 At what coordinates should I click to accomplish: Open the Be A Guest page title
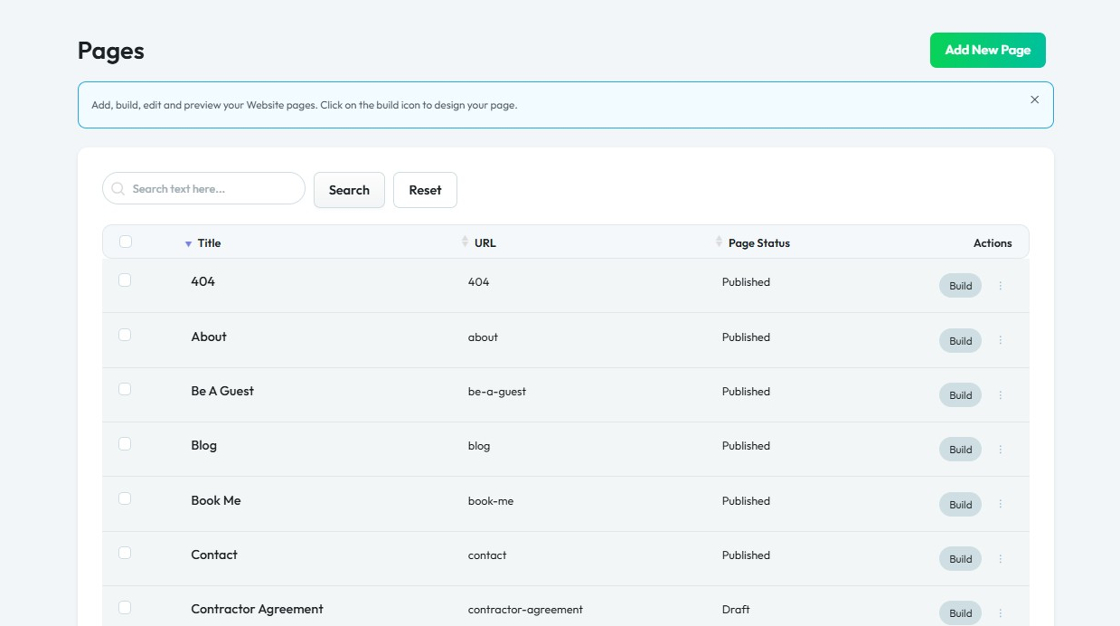(x=222, y=391)
